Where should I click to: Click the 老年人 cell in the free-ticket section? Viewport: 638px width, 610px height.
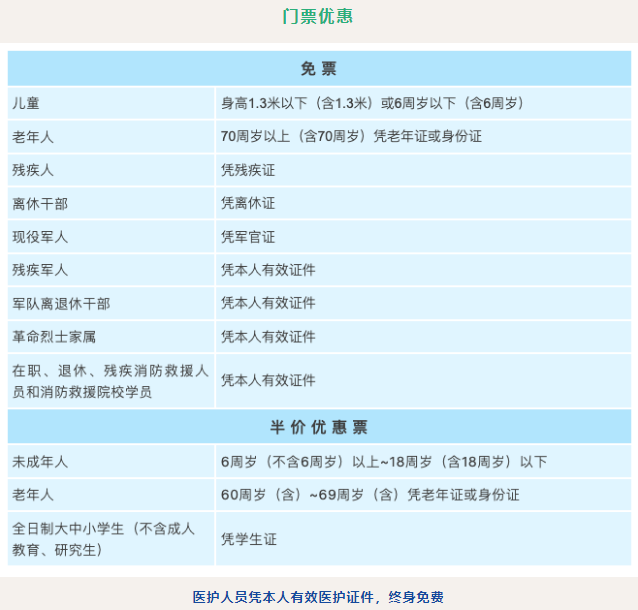111,137
